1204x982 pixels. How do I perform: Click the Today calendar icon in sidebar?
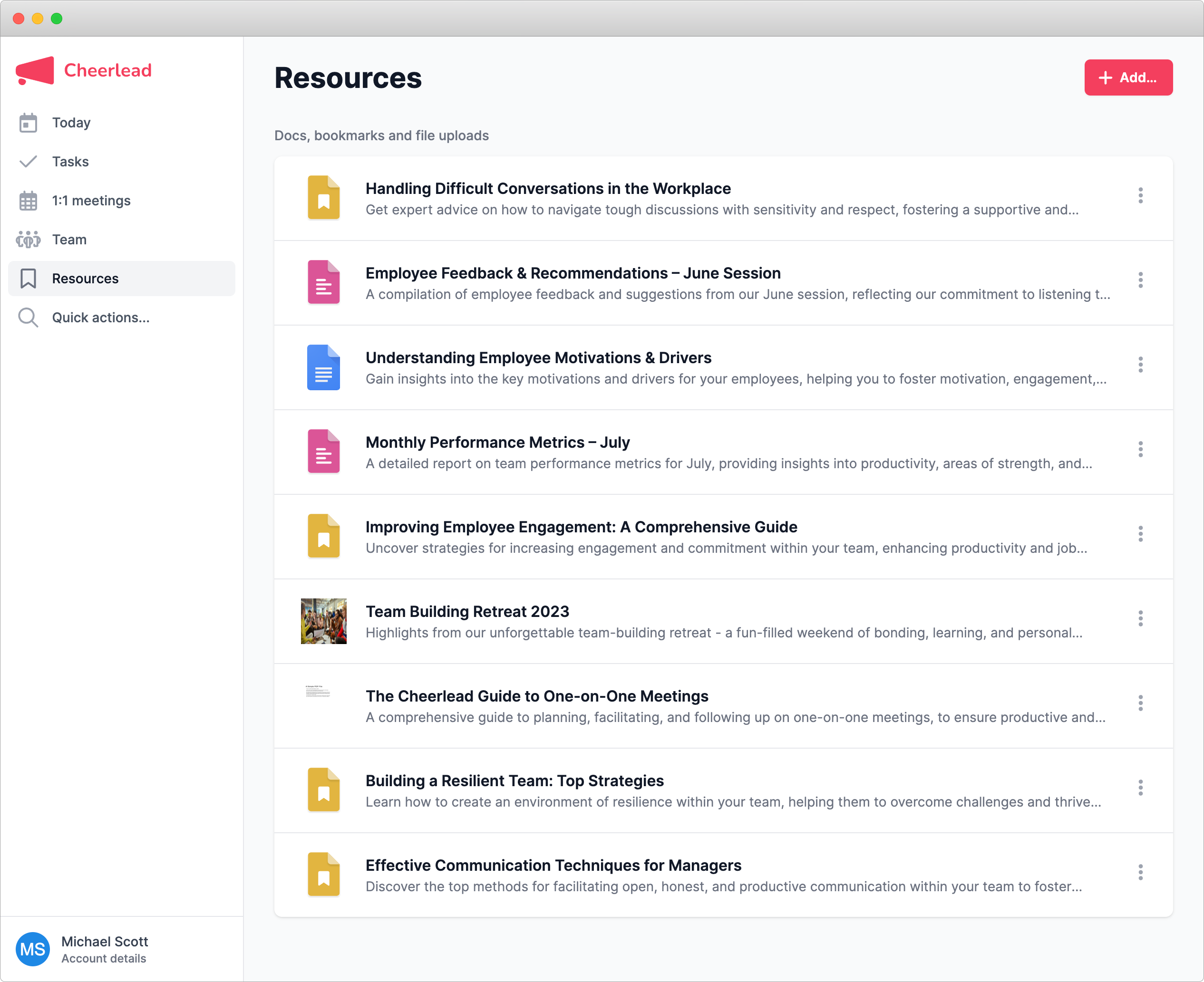point(28,123)
